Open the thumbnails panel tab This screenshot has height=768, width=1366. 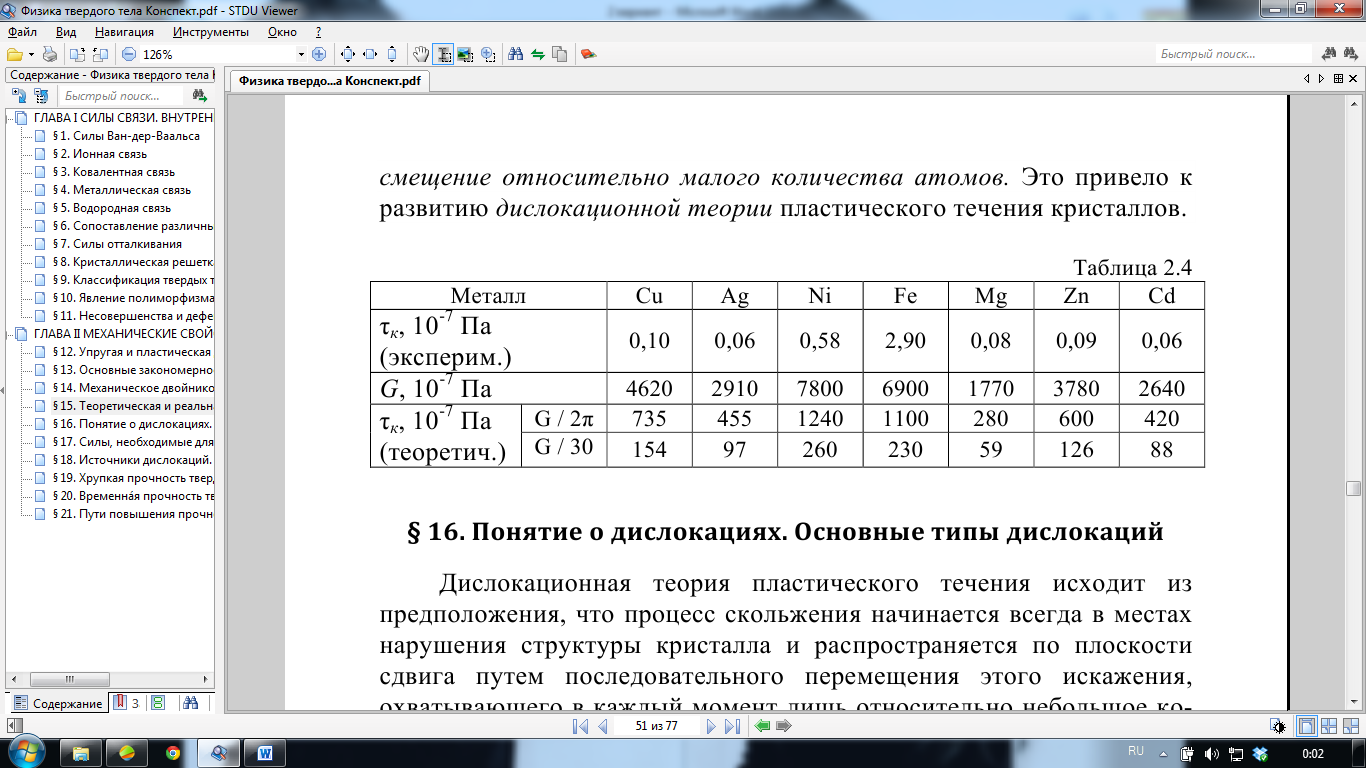(159, 703)
